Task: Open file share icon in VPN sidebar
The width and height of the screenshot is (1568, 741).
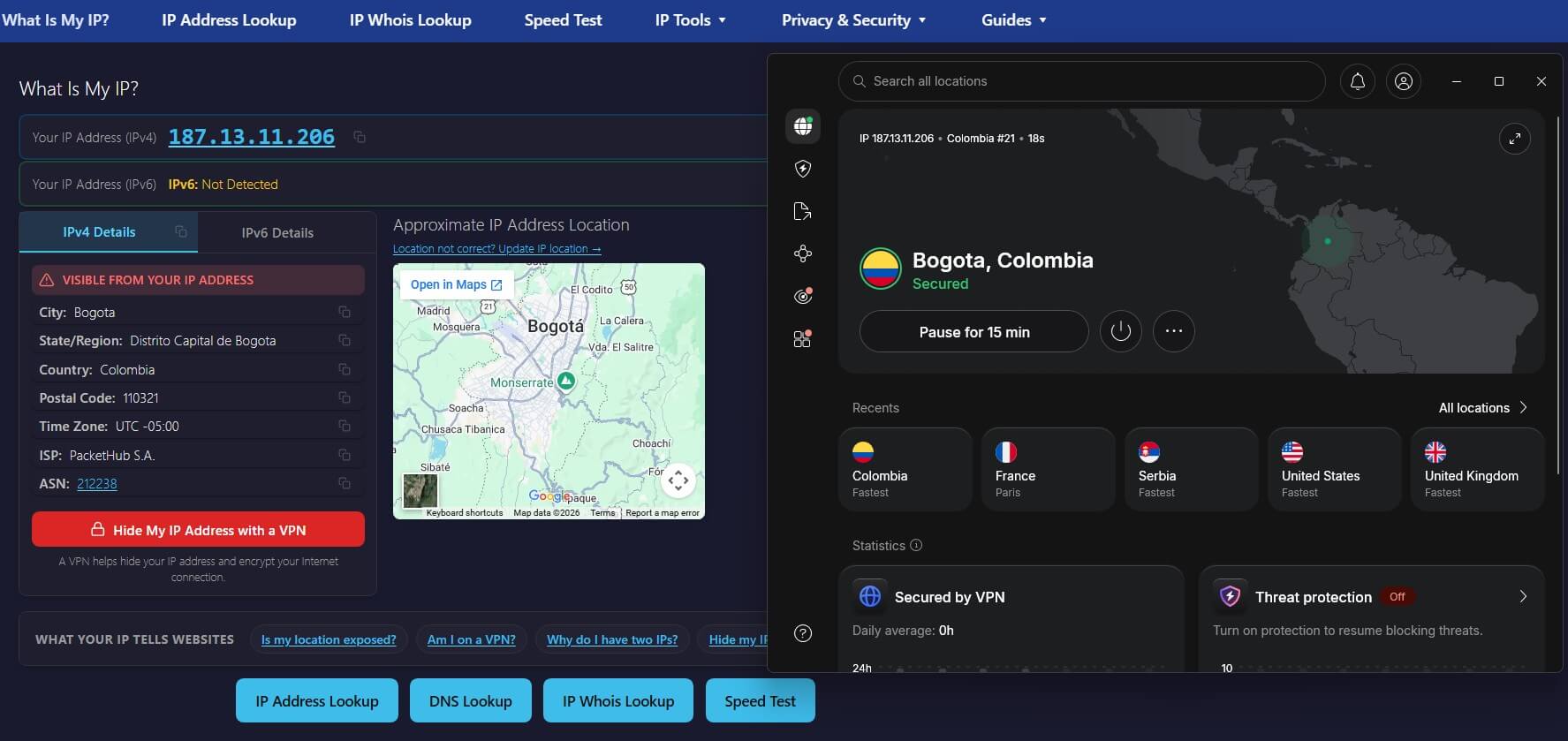Action: click(x=803, y=211)
